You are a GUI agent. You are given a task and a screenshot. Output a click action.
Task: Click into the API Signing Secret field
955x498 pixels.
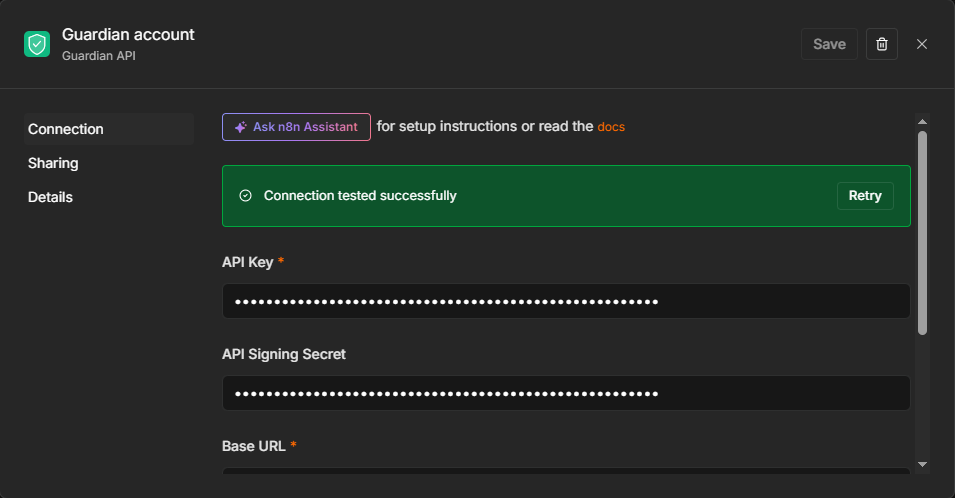[566, 393]
